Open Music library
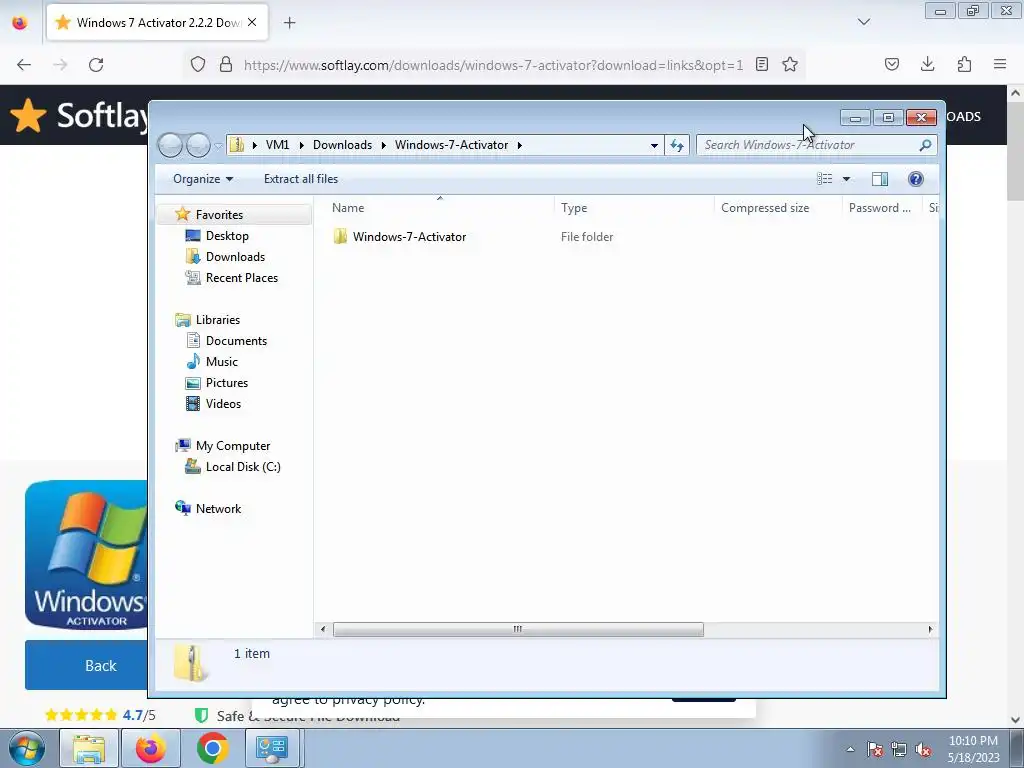This screenshot has height=768, width=1024. 221,362
